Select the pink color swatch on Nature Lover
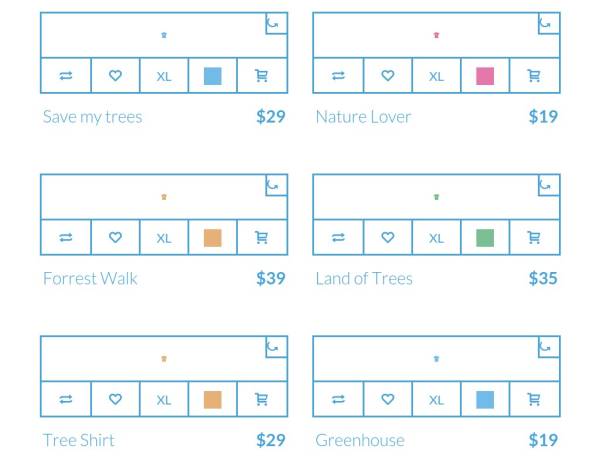 click(485, 76)
